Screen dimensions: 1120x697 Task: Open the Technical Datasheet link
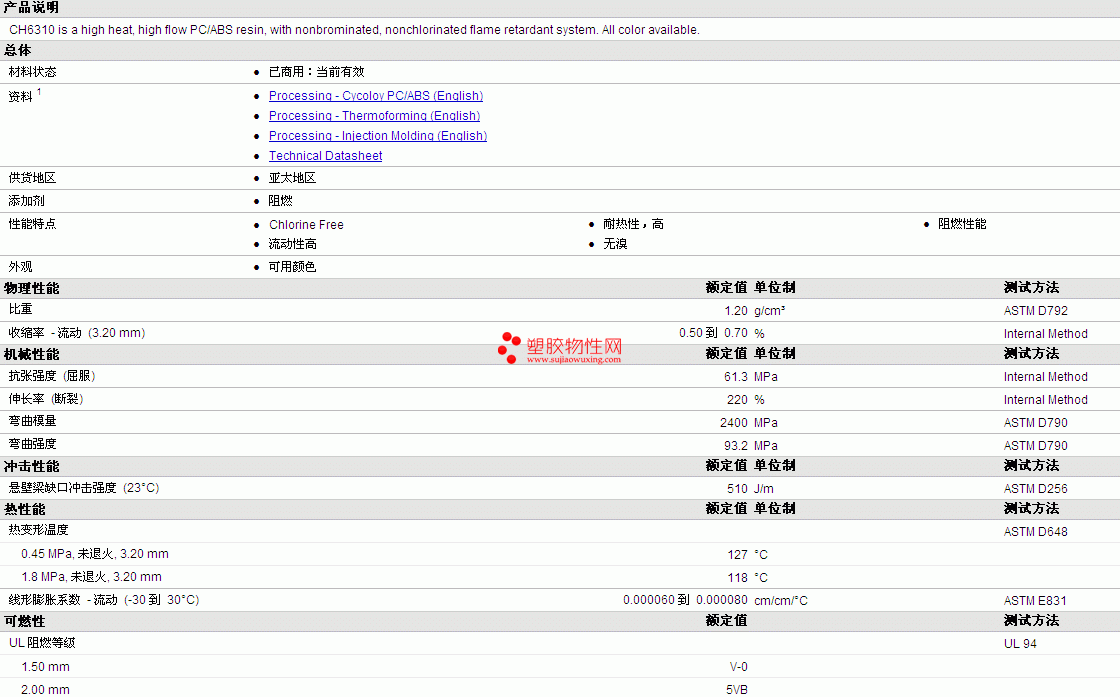pos(325,156)
